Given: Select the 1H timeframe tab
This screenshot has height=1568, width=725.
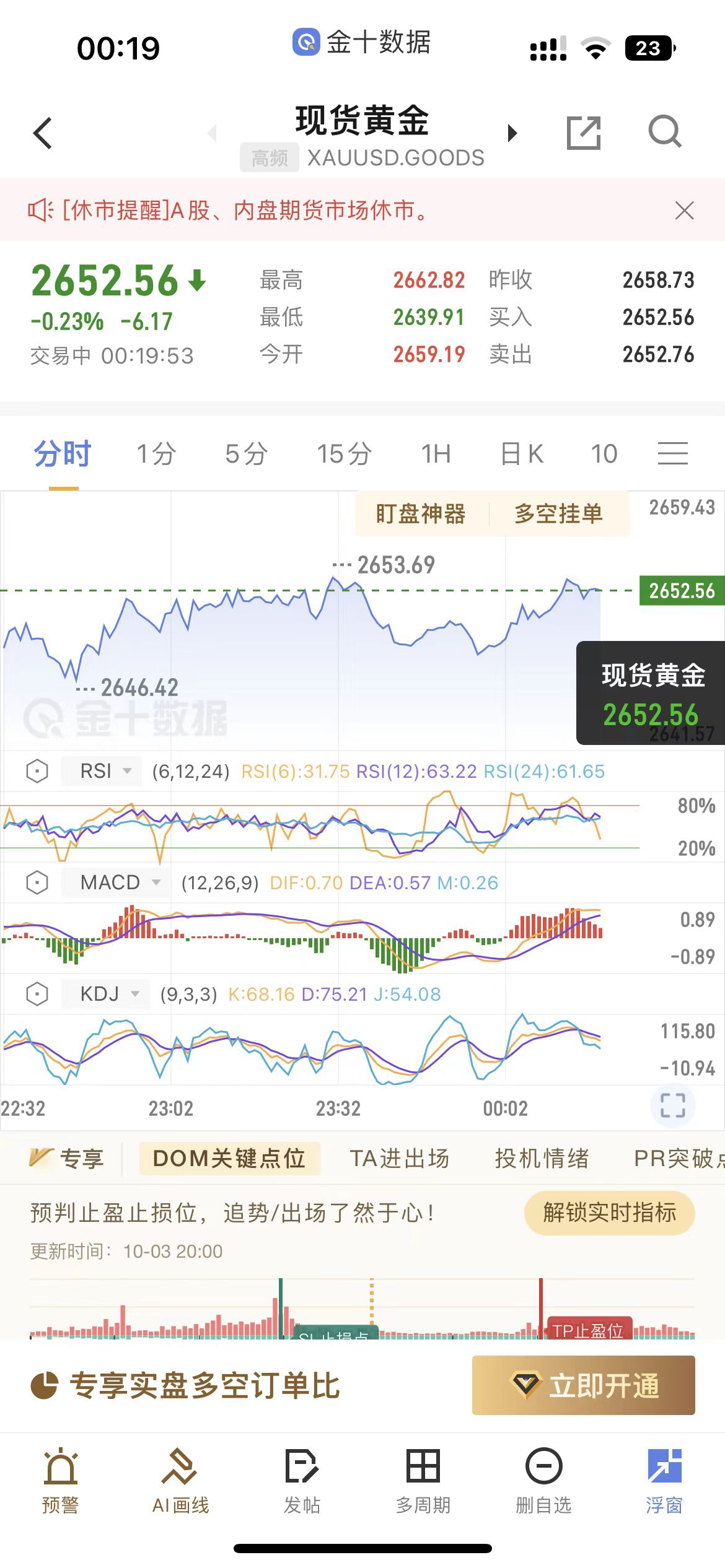Looking at the screenshot, I should 436,453.
